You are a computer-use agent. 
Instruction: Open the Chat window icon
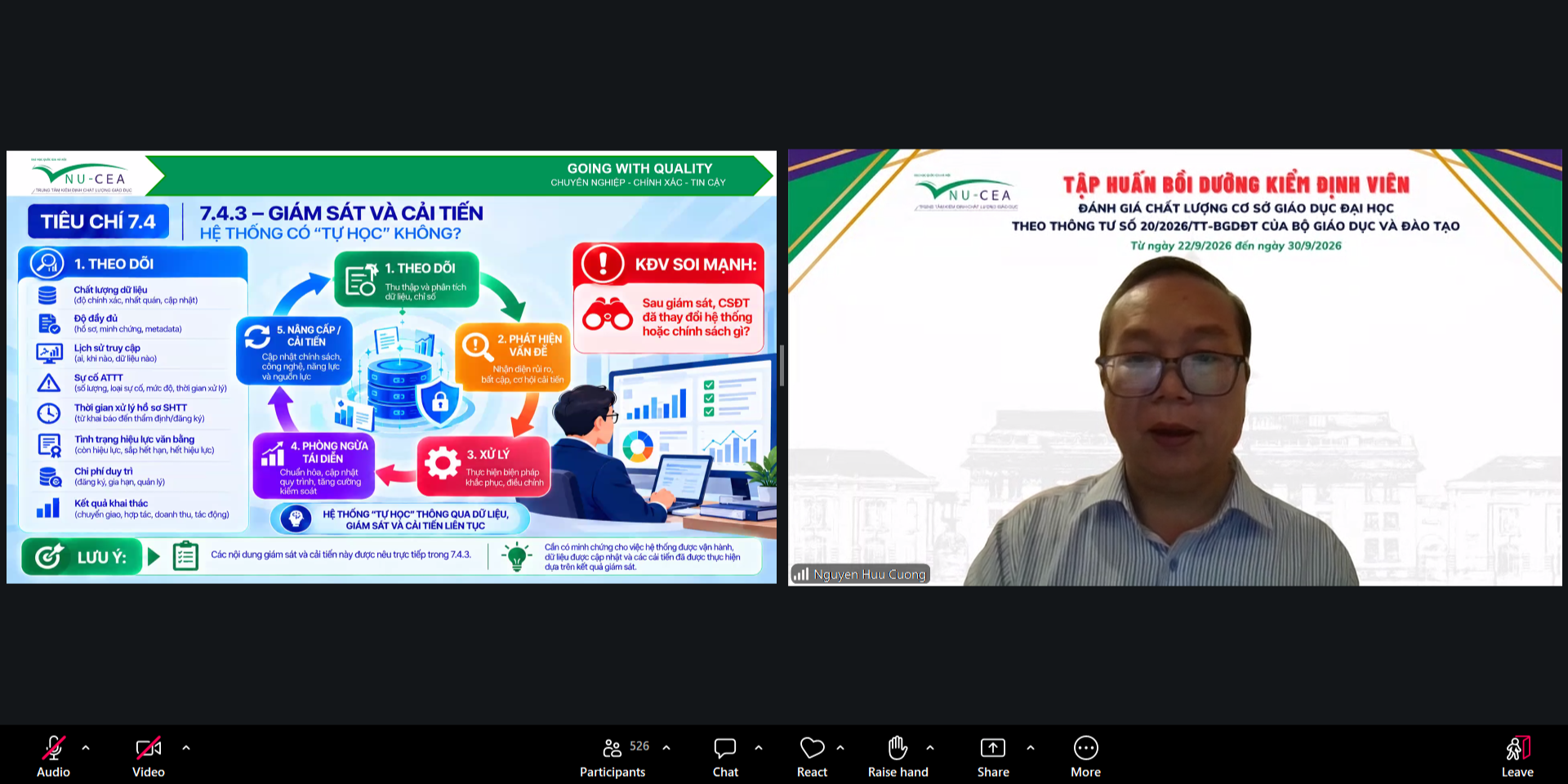[x=725, y=748]
